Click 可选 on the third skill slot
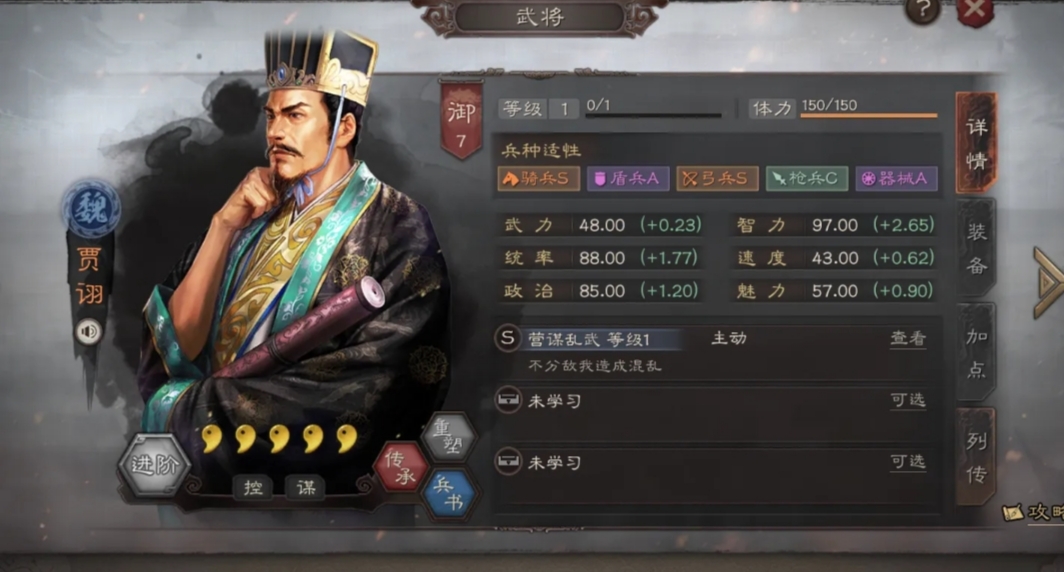 click(x=908, y=462)
